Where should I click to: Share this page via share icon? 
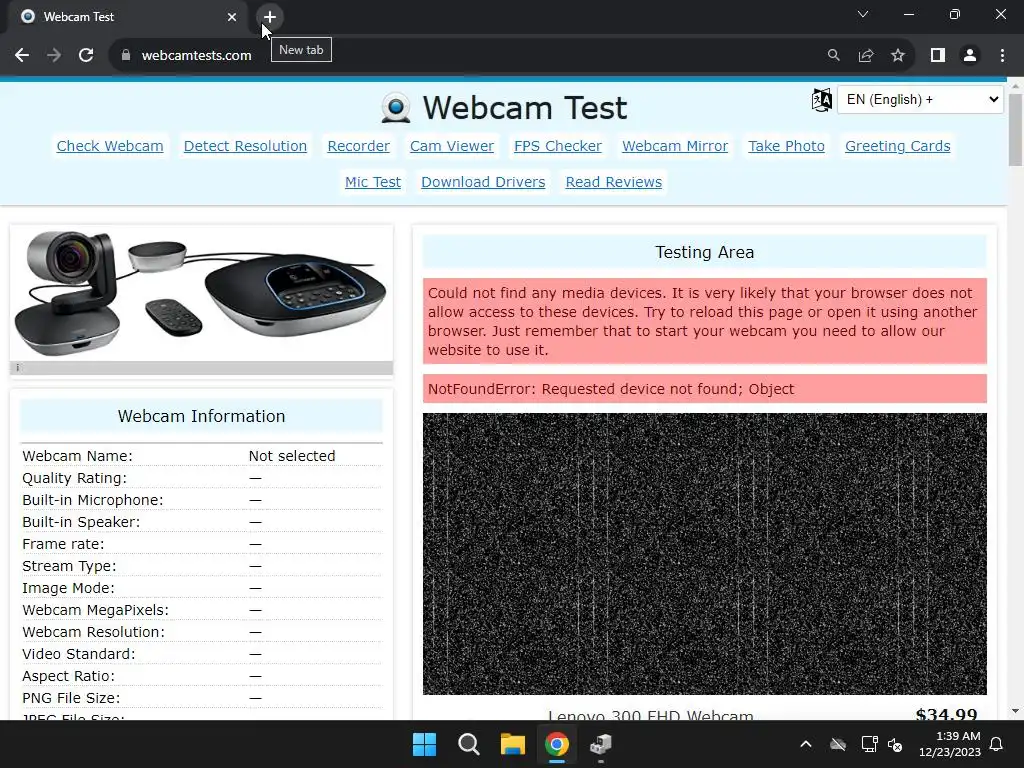click(866, 56)
